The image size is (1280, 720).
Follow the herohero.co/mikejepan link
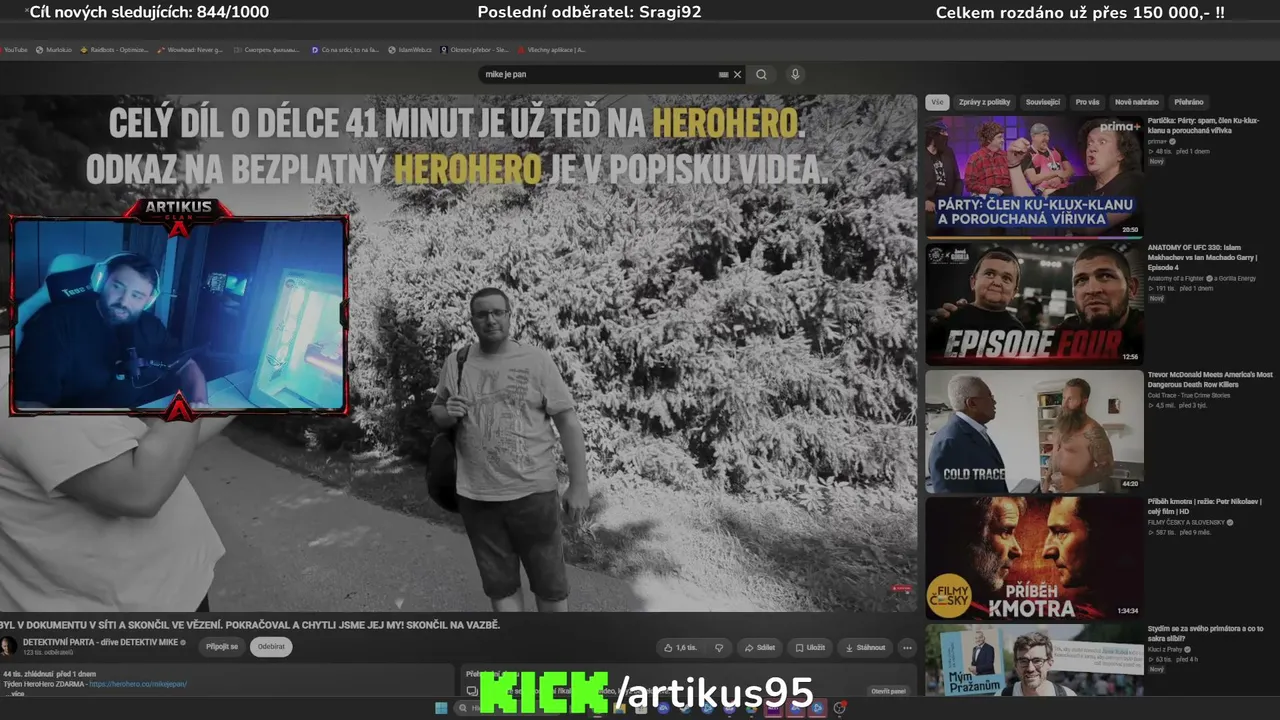tap(138, 684)
